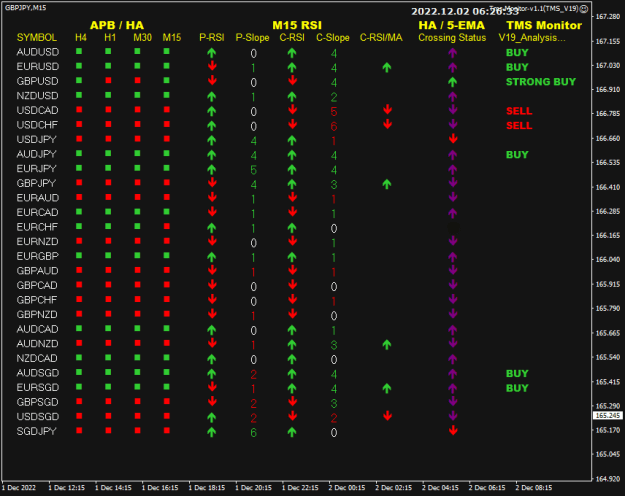Viewport: 625px width, 496px height.
Task: Click the USDCHF C-Slope value 6
Action: tap(334, 126)
